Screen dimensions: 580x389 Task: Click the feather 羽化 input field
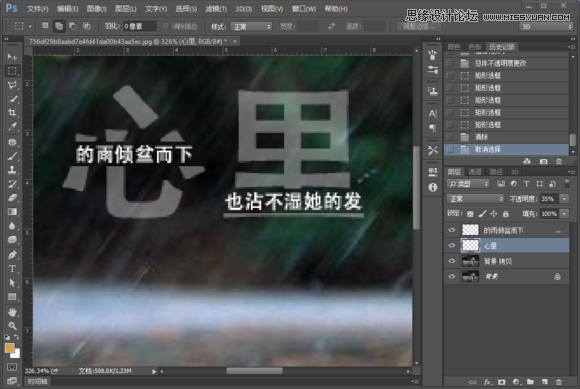point(139,26)
